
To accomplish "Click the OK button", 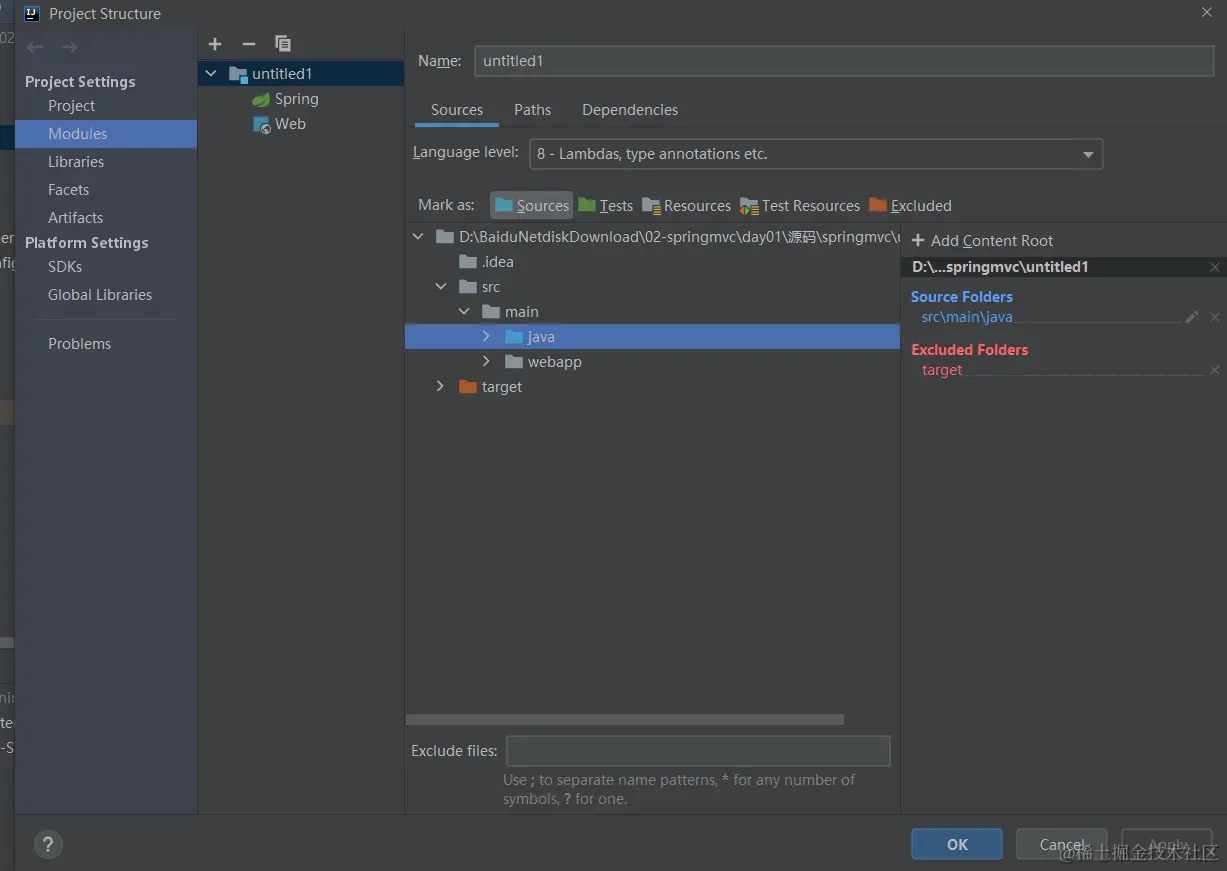I will pos(957,844).
